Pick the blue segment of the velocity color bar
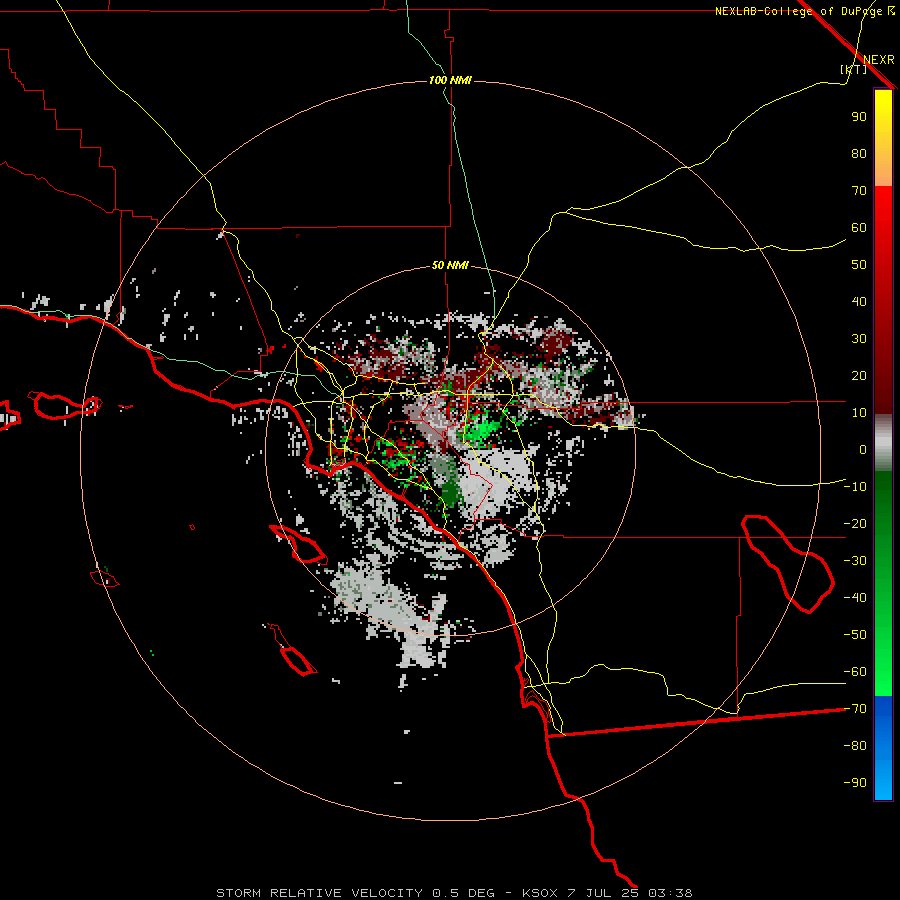900x900 pixels. point(883,748)
